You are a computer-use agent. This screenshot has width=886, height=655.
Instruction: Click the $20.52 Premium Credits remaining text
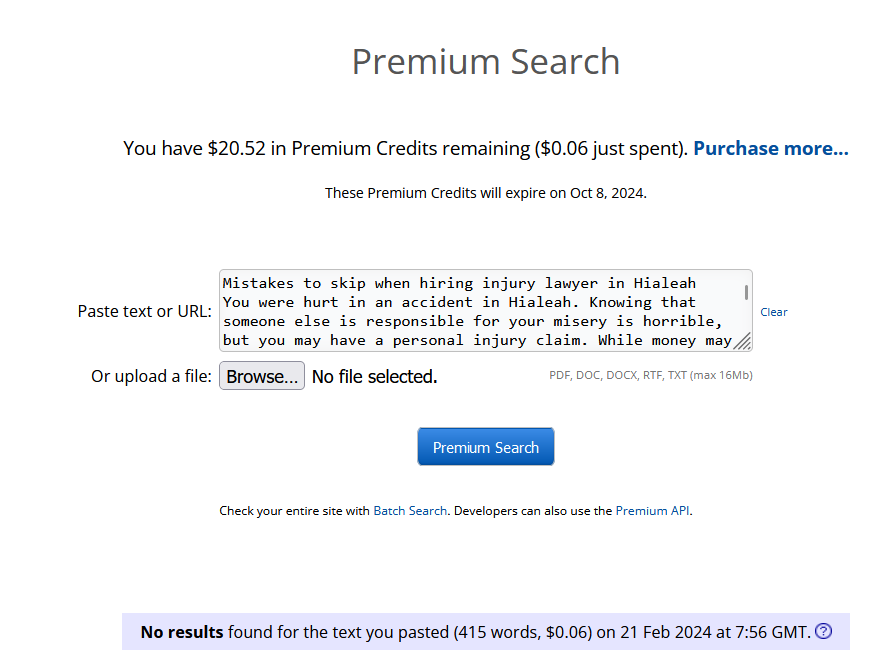327,149
